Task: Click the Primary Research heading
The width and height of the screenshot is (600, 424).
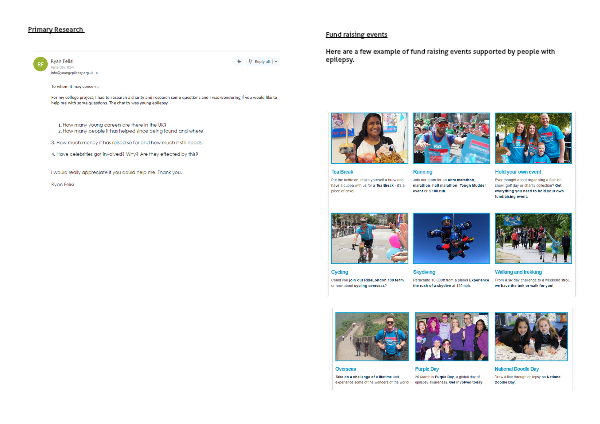Action: tap(56, 30)
